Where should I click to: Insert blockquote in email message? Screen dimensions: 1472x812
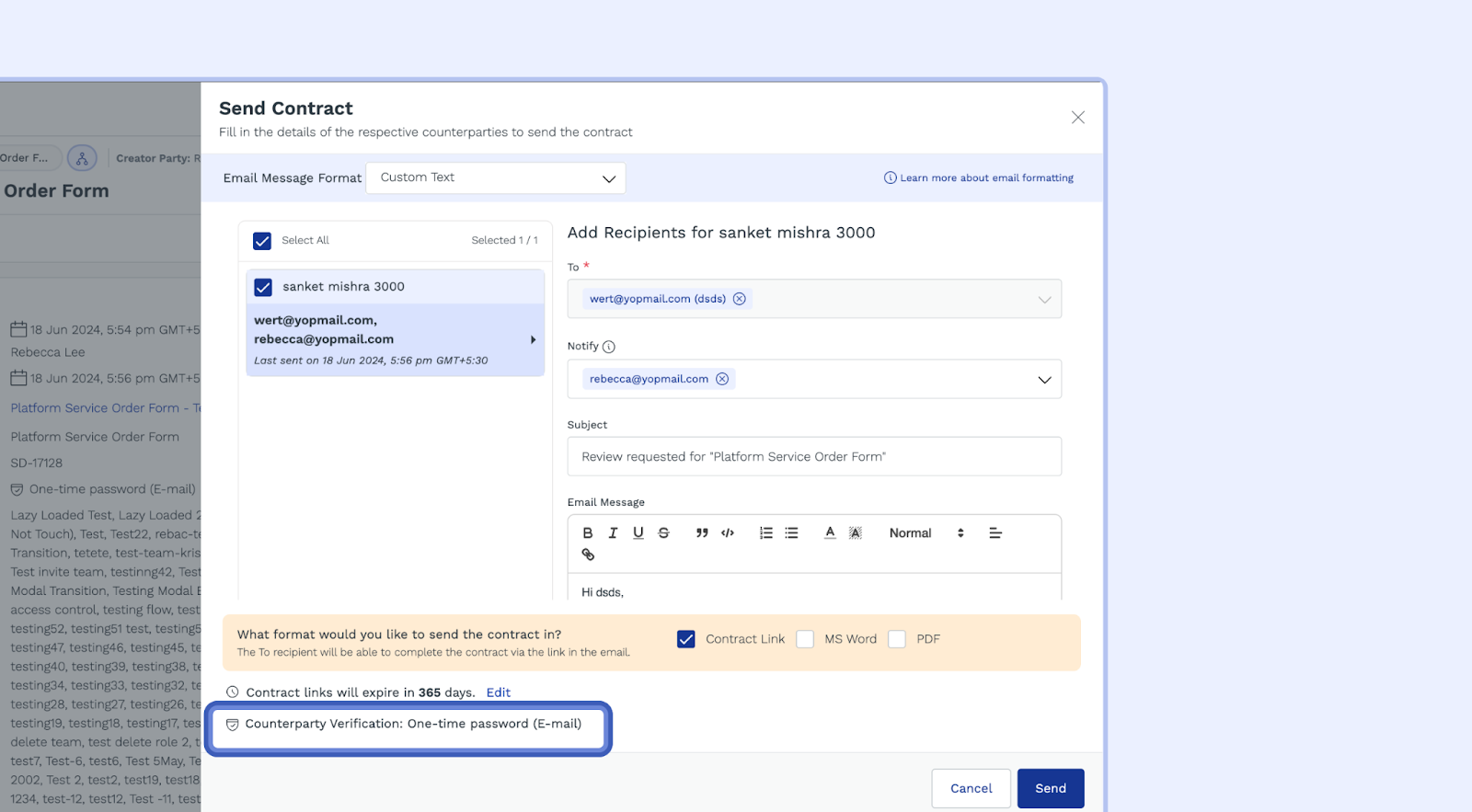[x=702, y=533]
